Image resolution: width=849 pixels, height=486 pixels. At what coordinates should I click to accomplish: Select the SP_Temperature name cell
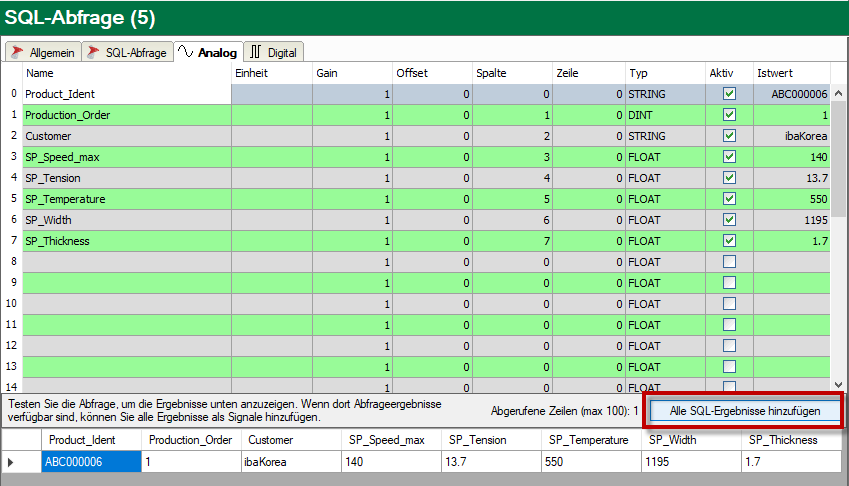click(127, 199)
